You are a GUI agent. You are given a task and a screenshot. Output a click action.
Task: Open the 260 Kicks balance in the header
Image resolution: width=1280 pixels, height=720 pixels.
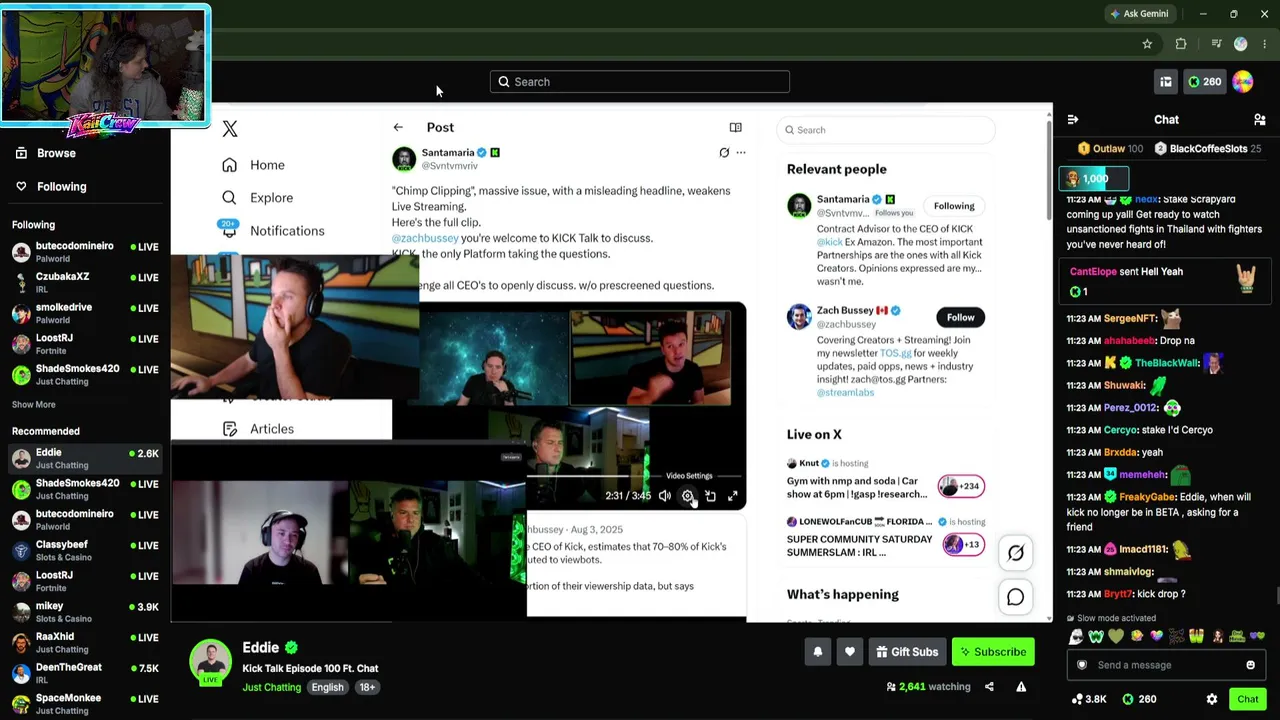point(1204,82)
